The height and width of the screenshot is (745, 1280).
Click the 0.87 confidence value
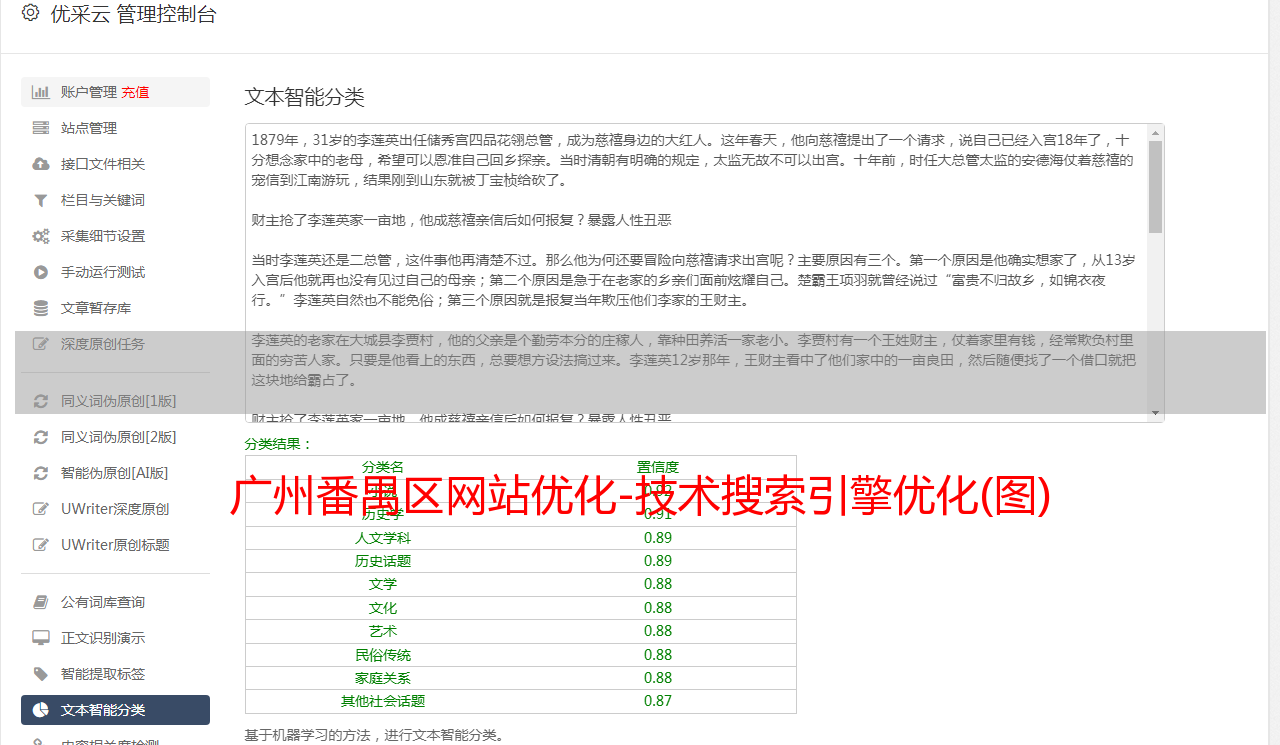click(x=658, y=701)
